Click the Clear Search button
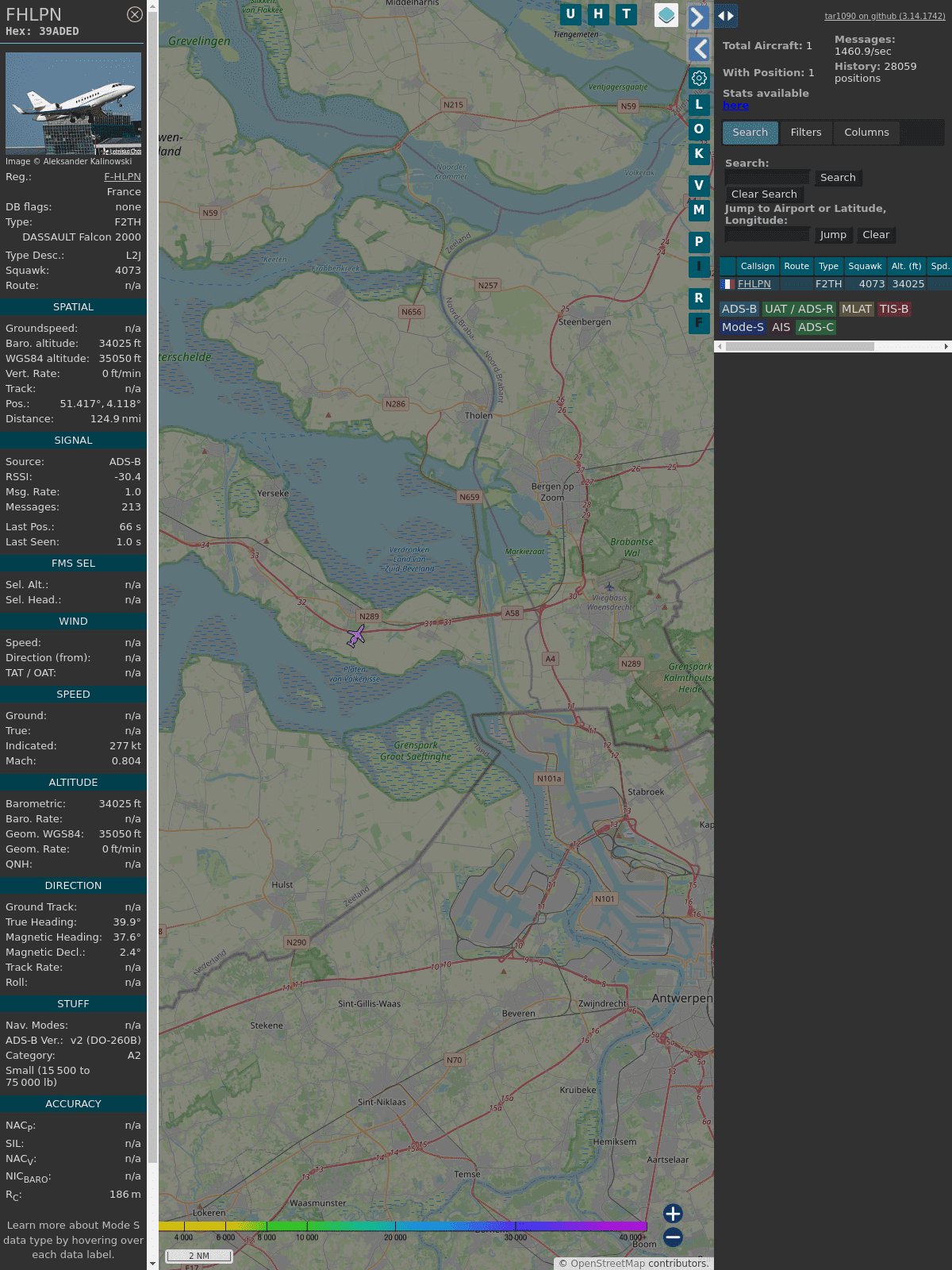 point(764,194)
